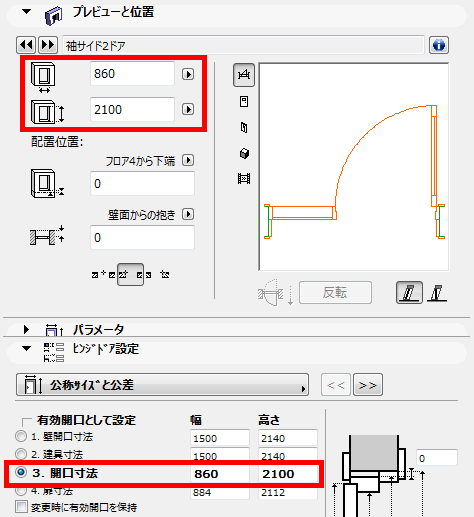Click the width field showing 860
The image size is (474, 517).
coord(132,74)
